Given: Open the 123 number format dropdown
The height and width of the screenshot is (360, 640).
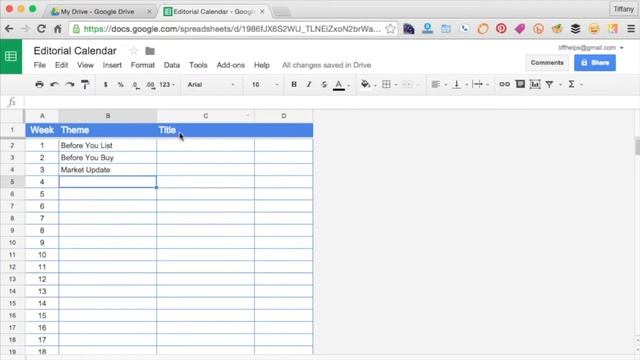Looking at the screenshot, I should (167, 84).
